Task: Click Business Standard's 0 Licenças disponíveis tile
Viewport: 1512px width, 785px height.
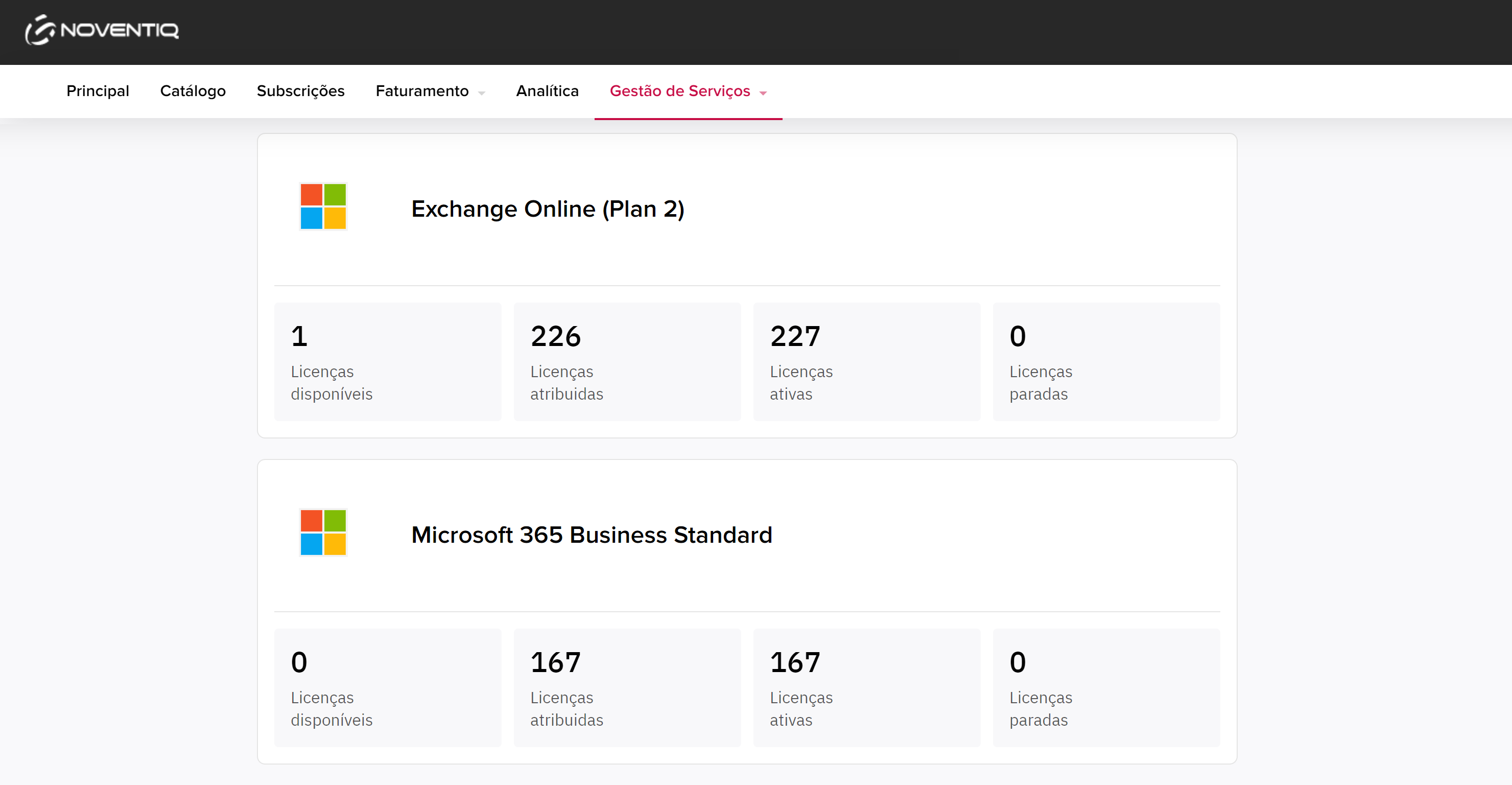Action: (x=387, y=687)
